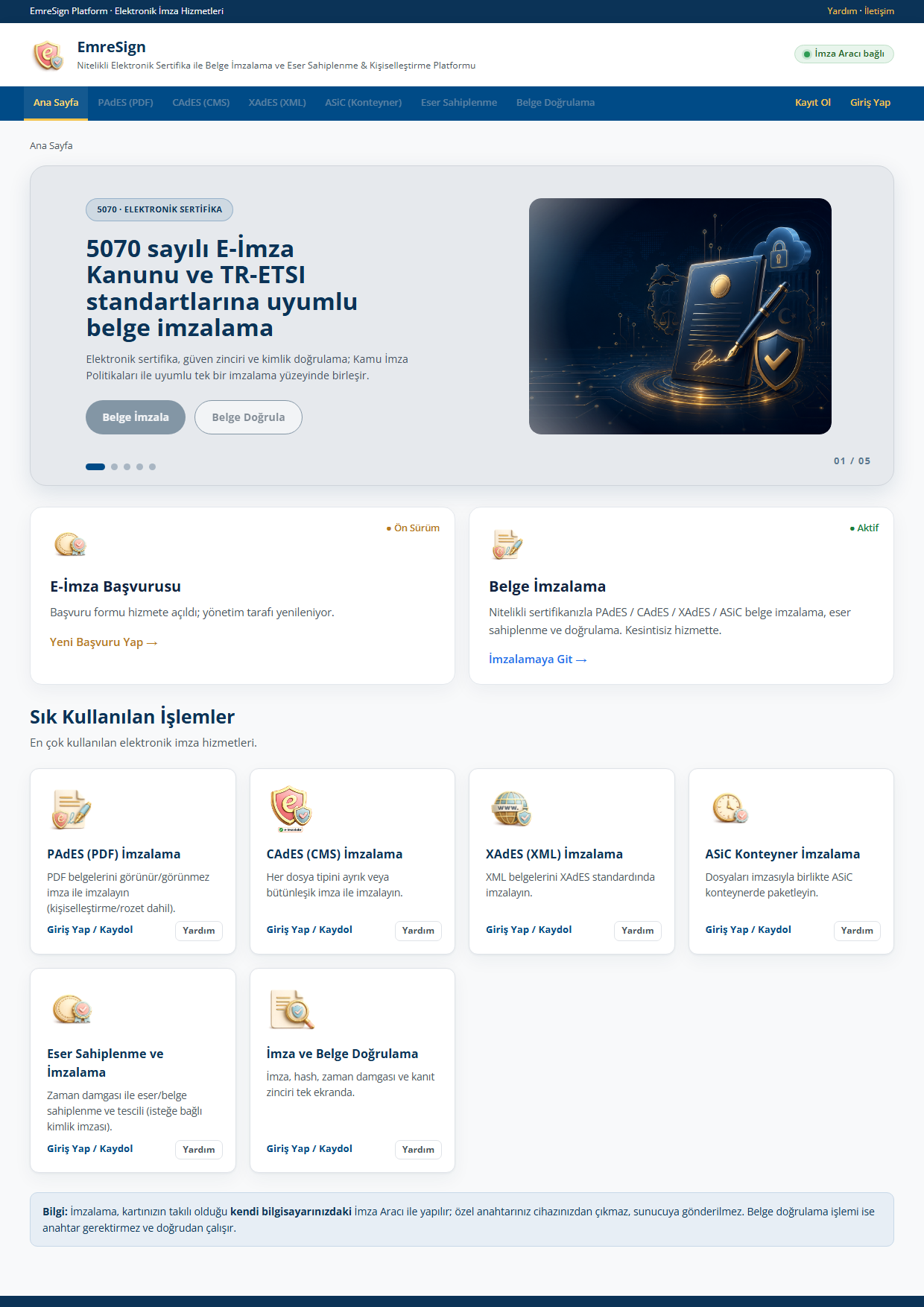The height and width of the screenshot is (1307, 924).
Task: Go to the ASiC (Konteyner) tab
Action: pos(364,103)
